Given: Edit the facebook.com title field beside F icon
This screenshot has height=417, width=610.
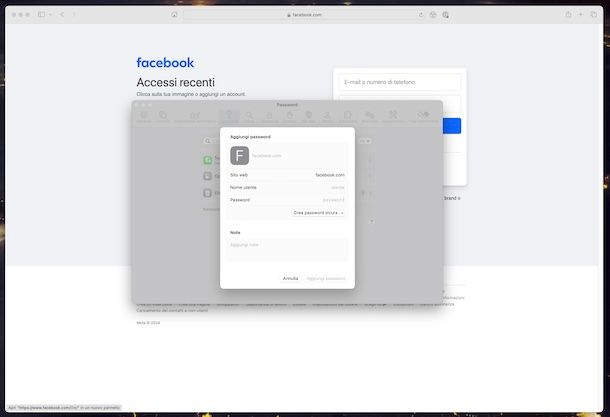Looking at the screenshot, I should click(x=266, y=156).
